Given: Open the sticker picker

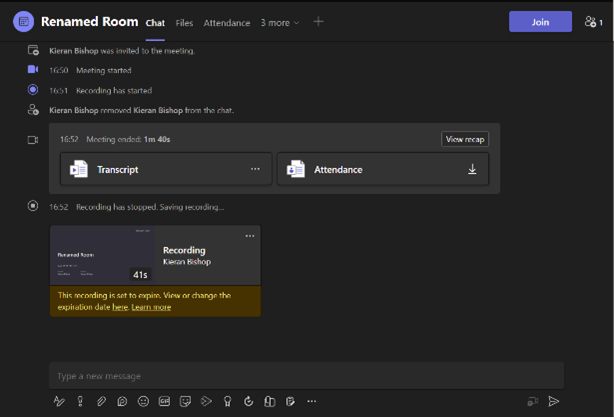Looking at the screenshot, I should coord(185,401).
